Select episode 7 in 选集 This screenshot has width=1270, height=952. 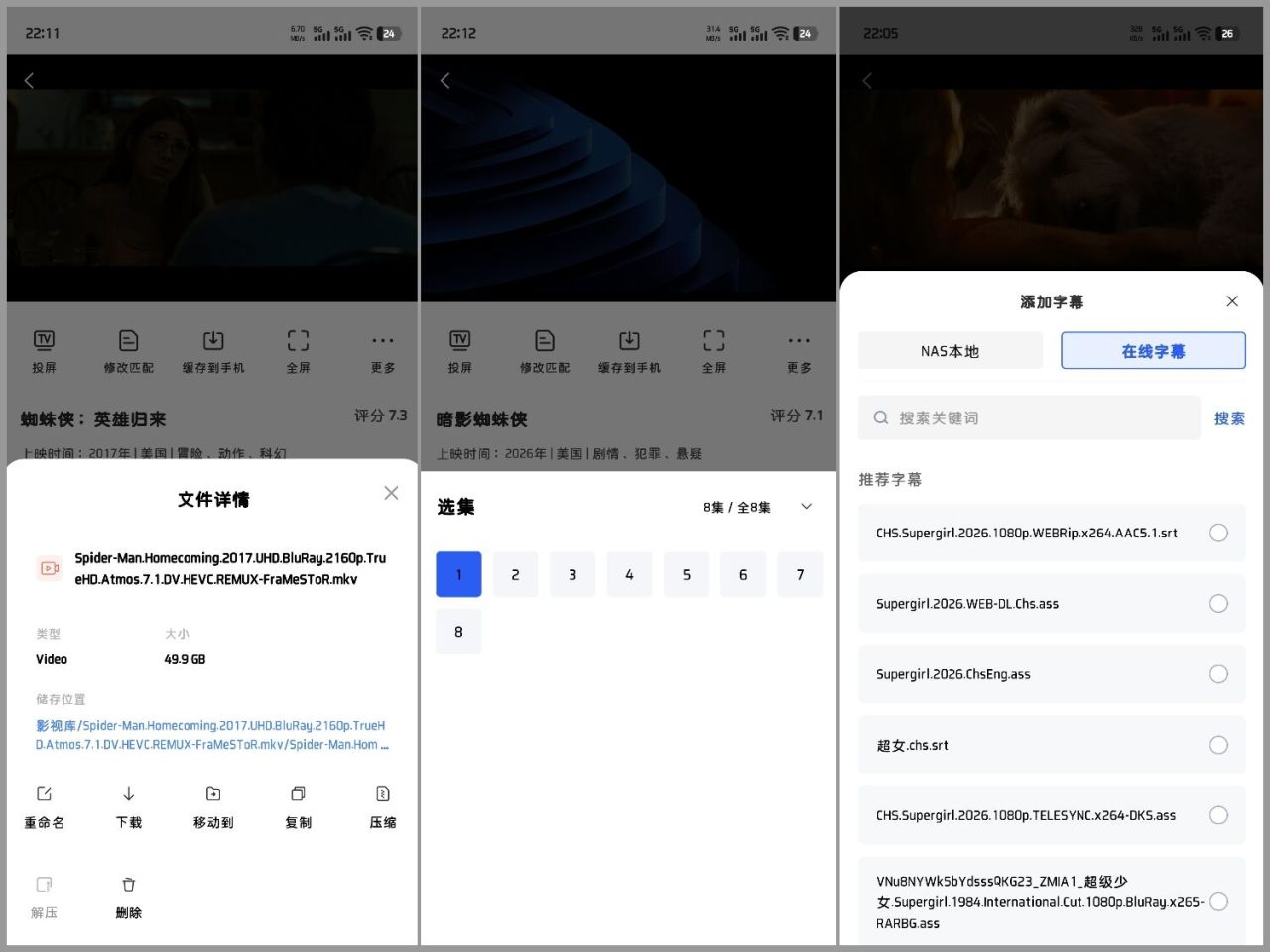coord(801,574)
